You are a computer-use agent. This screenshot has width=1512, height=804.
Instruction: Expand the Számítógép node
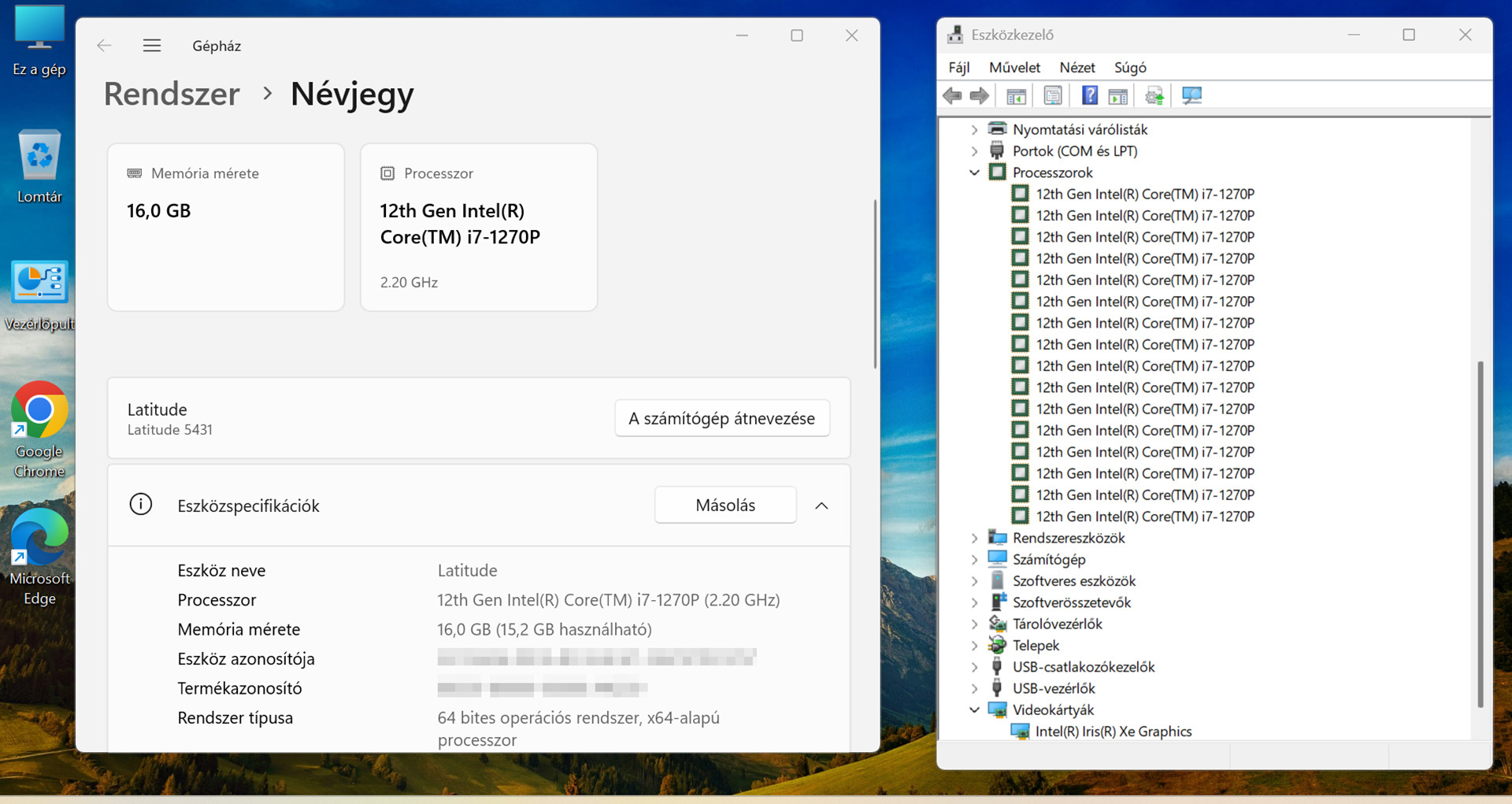(x=975, y=559)
